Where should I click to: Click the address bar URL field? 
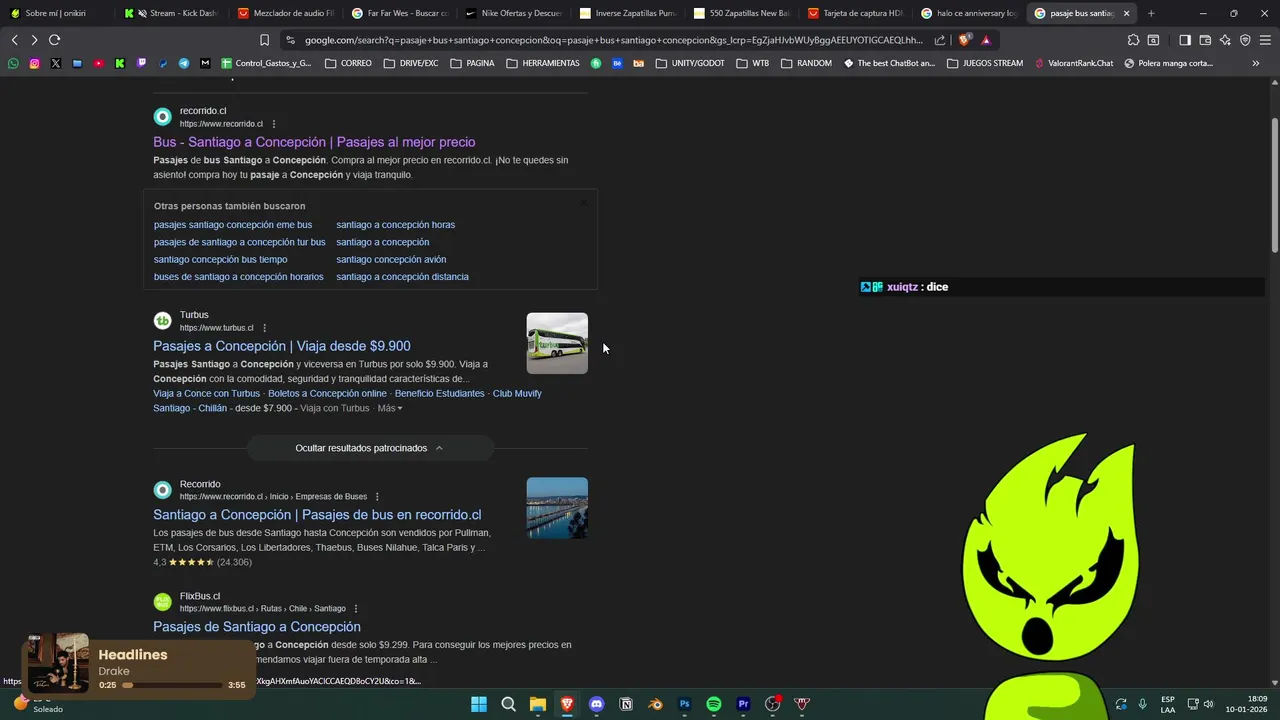point(613,40)
